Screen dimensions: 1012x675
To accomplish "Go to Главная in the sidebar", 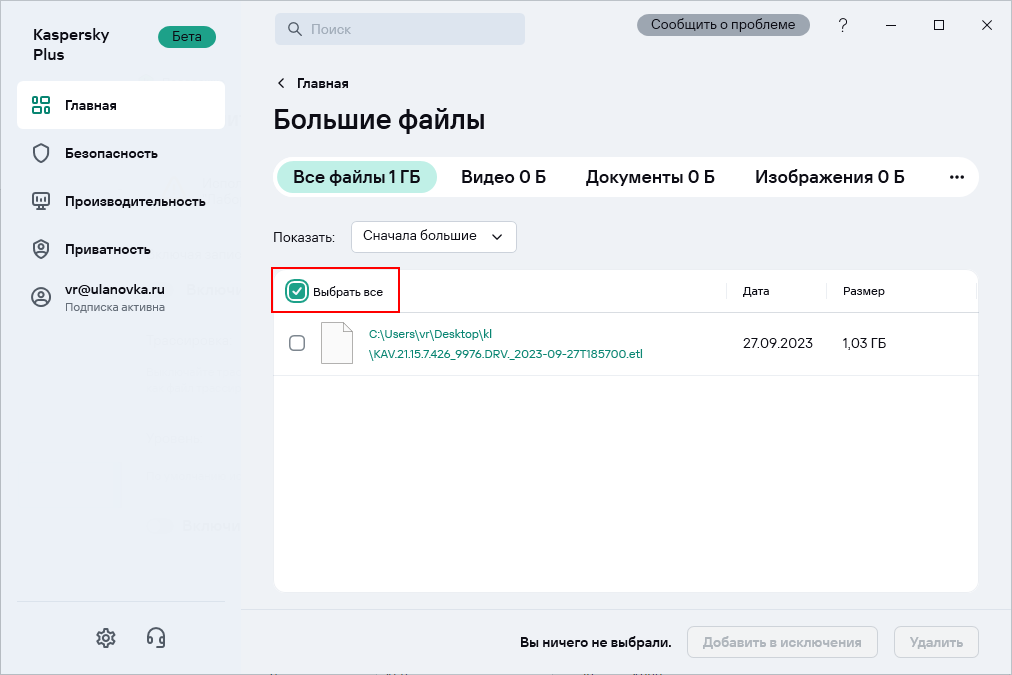I will [x=121, y=105].
